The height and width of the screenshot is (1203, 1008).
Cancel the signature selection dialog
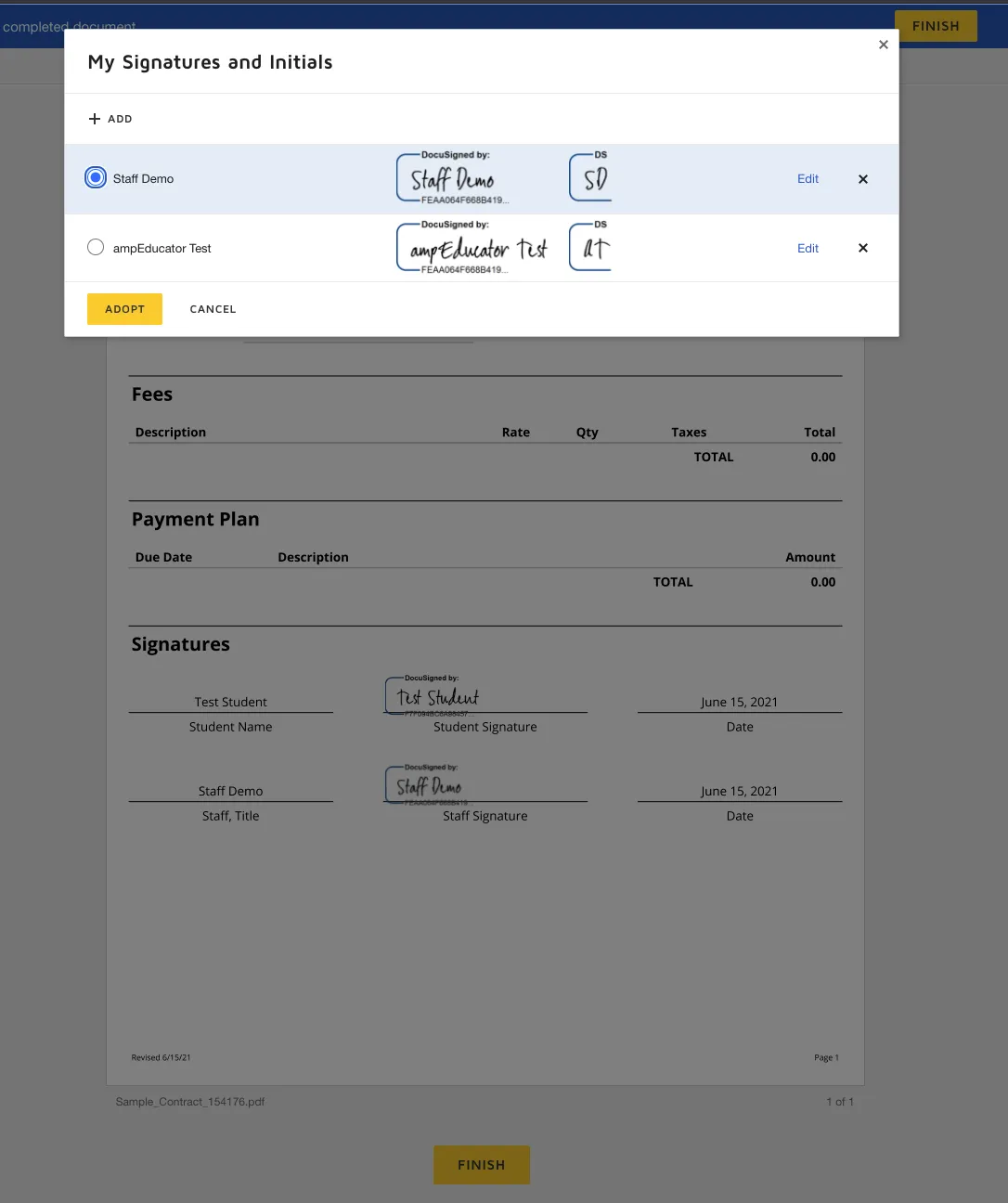coord(213,309)
